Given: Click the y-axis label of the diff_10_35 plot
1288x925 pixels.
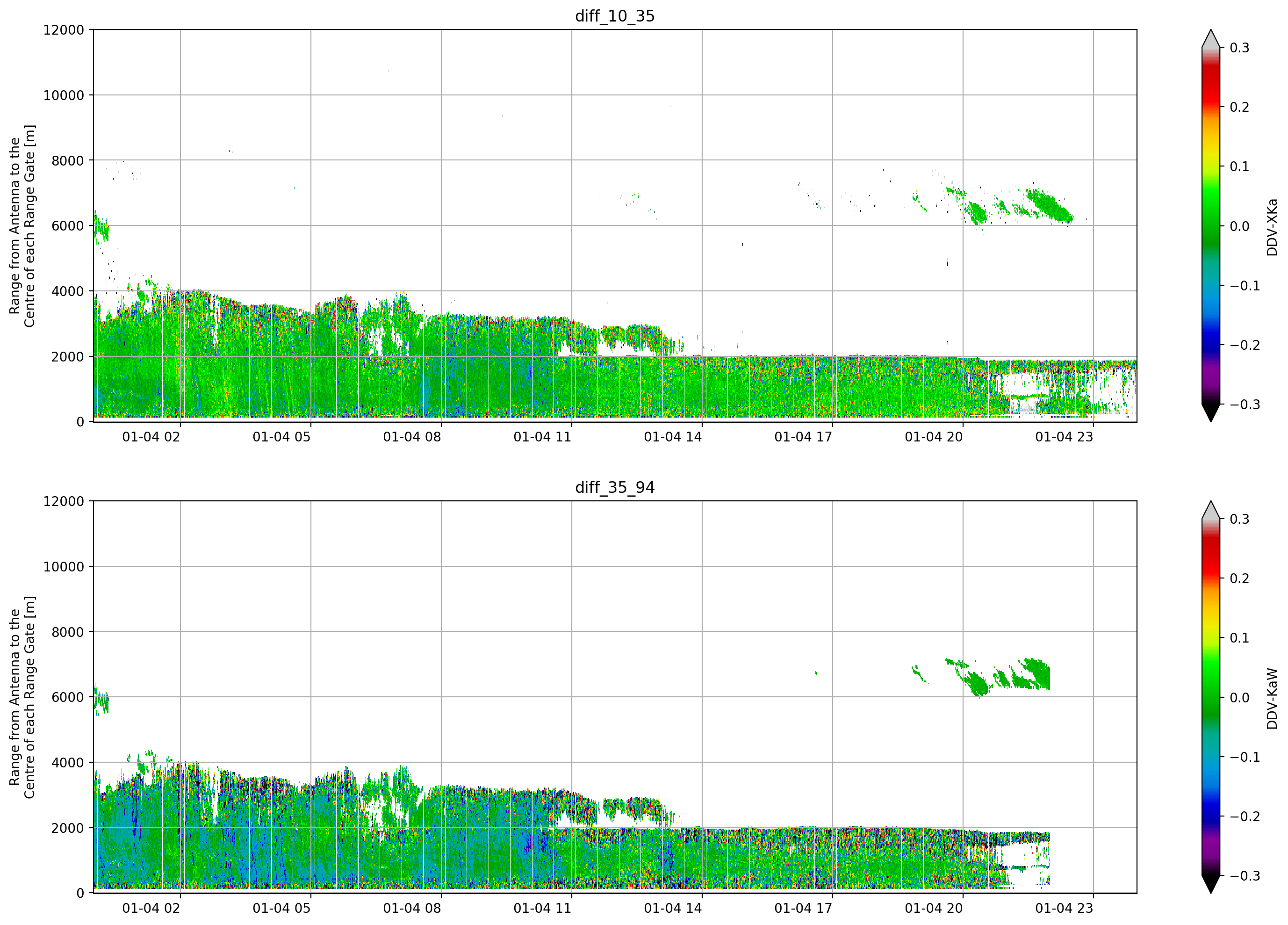Looking at the screenshot, I should (22, 225).
